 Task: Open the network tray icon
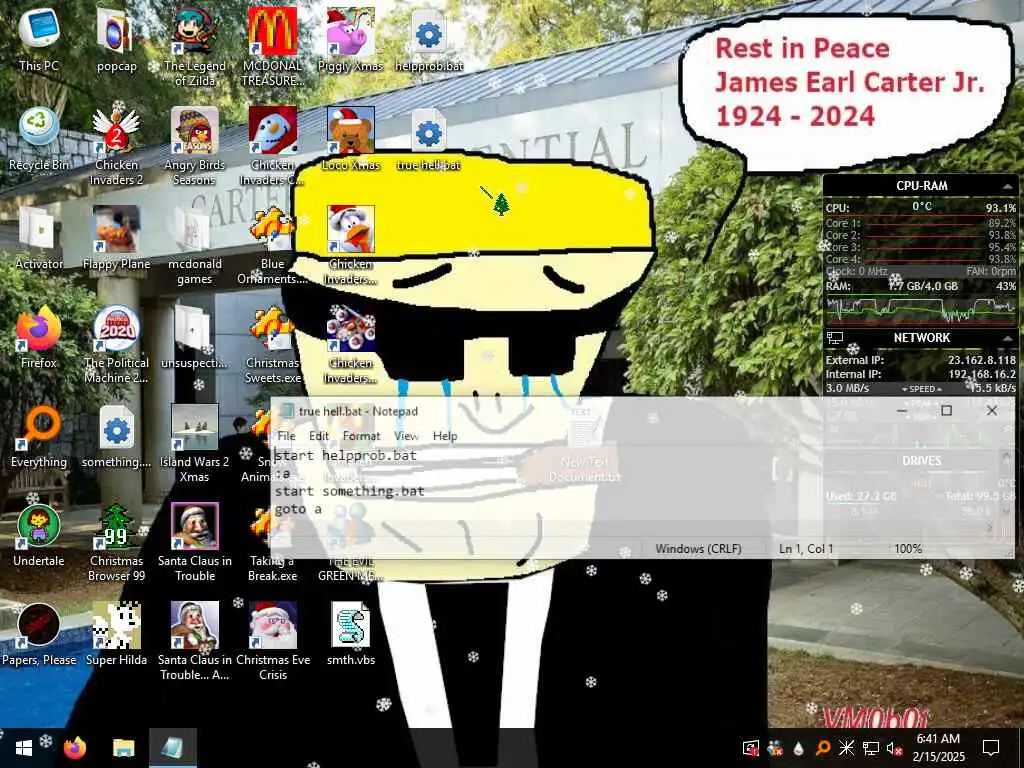(x=870, y=748)
